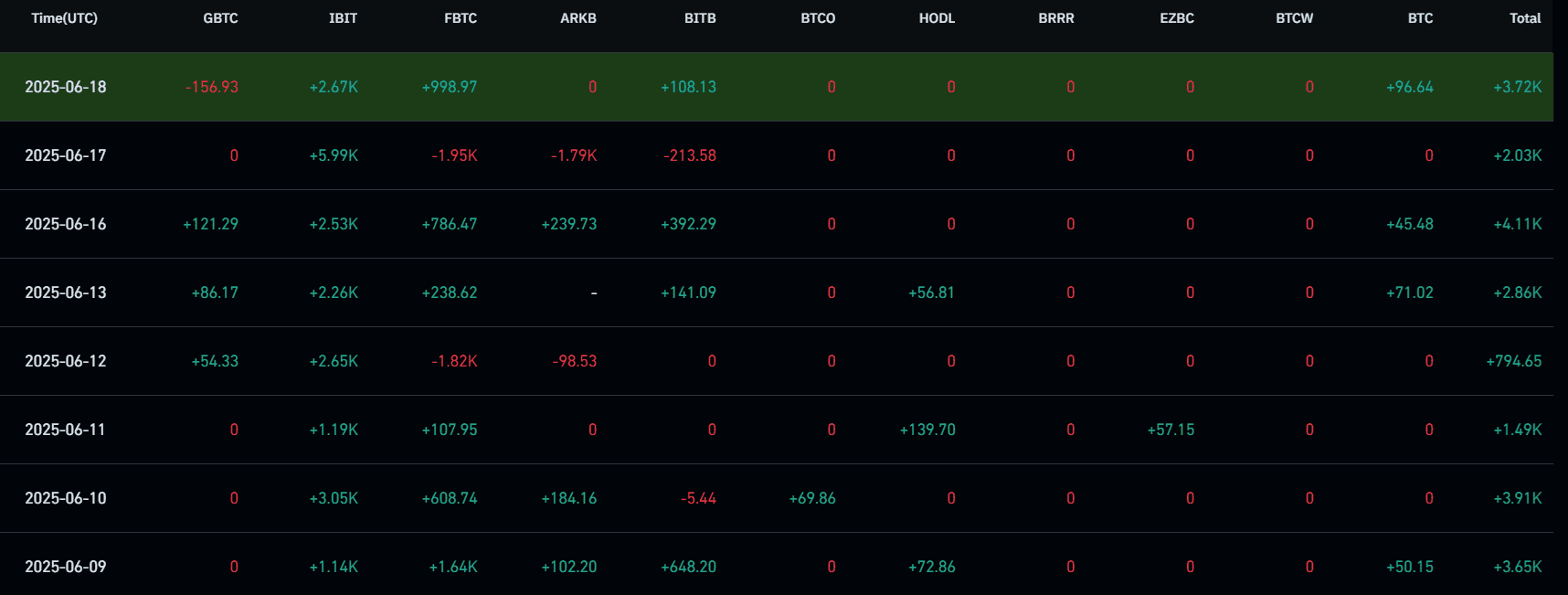Click the BTCO column header
Screen dimensions: 1568x595
pyautogui.click(x=818, y=18)
